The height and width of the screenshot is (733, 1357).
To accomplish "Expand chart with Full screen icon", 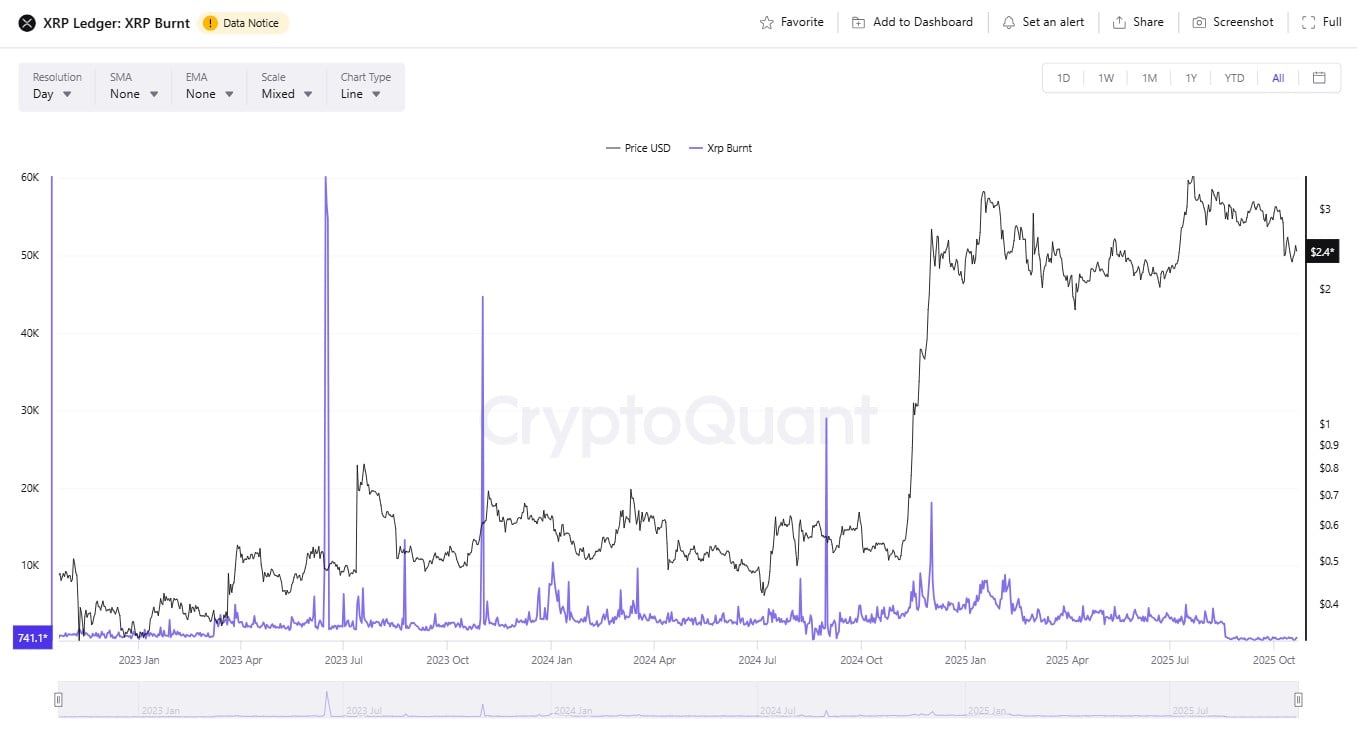I will click(1308, 22).
